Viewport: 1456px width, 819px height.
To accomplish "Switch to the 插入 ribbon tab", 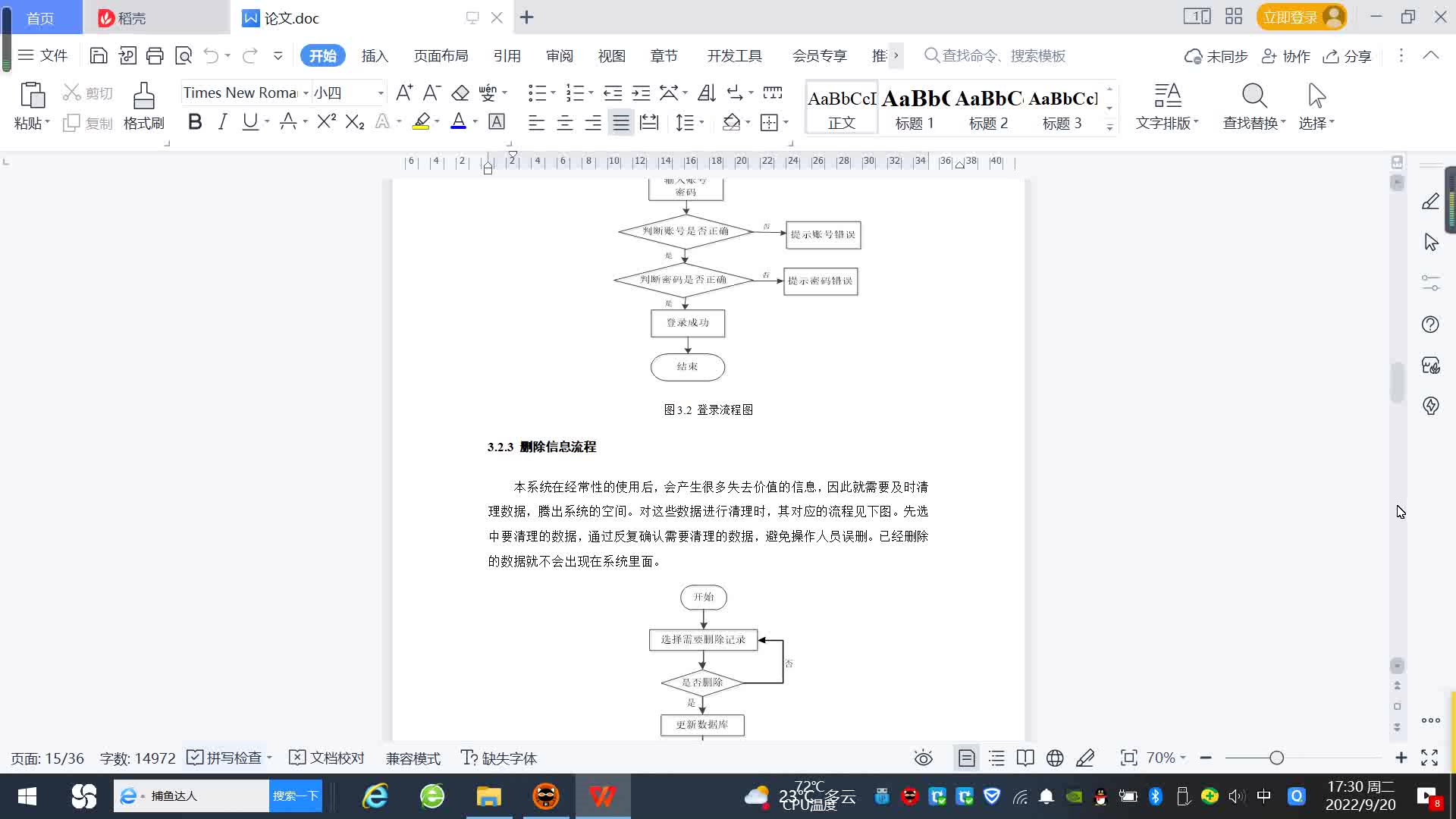I will (375, 55).
